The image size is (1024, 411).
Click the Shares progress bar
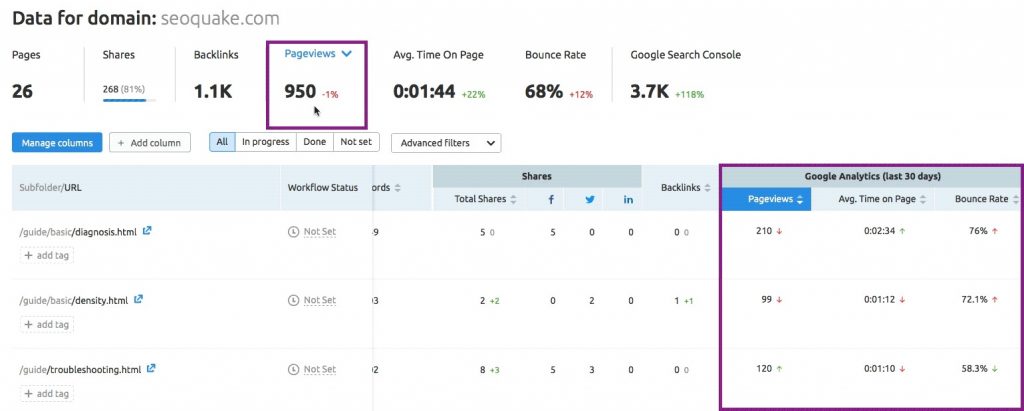click(x=129, y=100)
